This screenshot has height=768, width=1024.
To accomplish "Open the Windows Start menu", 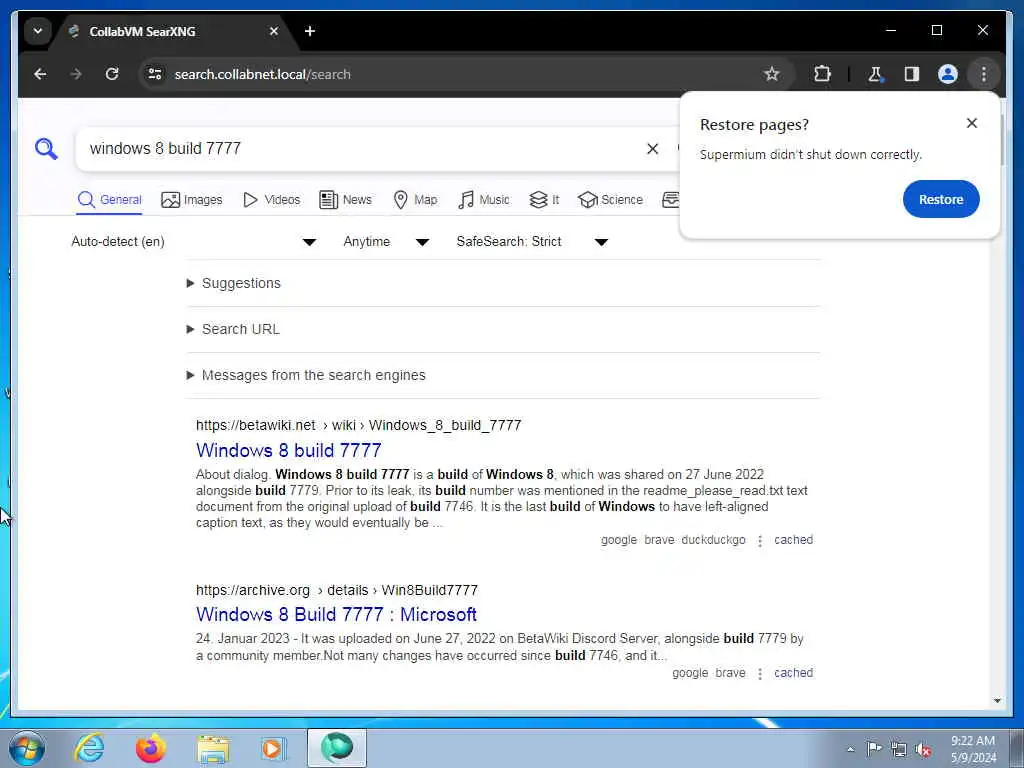I will tap(27, 748).
